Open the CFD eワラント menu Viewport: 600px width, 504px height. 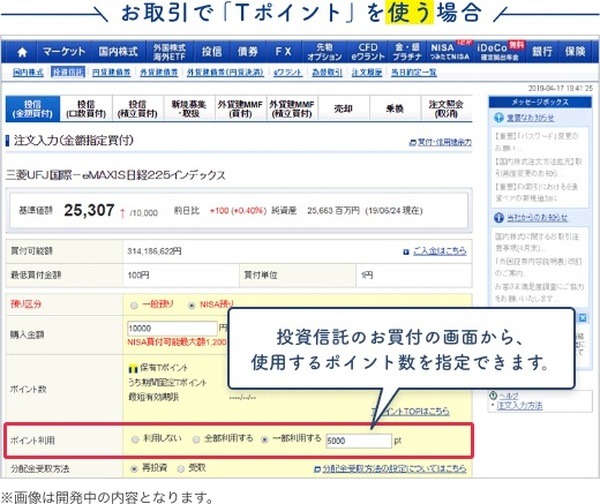(368, 52)
